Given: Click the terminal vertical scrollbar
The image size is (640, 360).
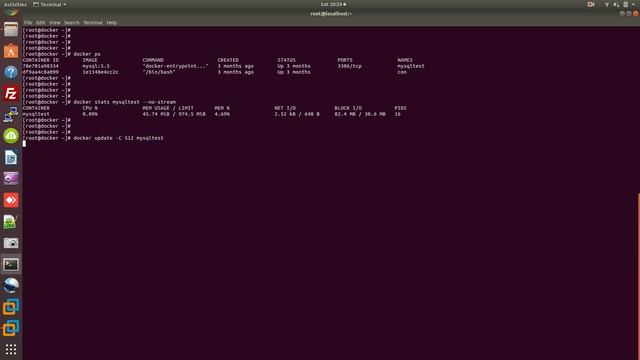Looking at the screenshot, I should (638, 276).
